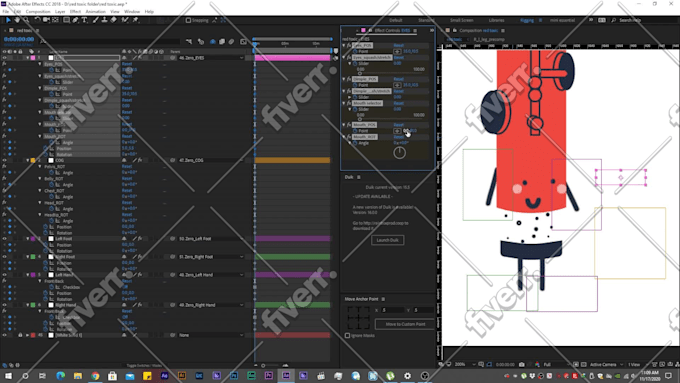Select the Puppet Pin tool

(x=136, y=20)
